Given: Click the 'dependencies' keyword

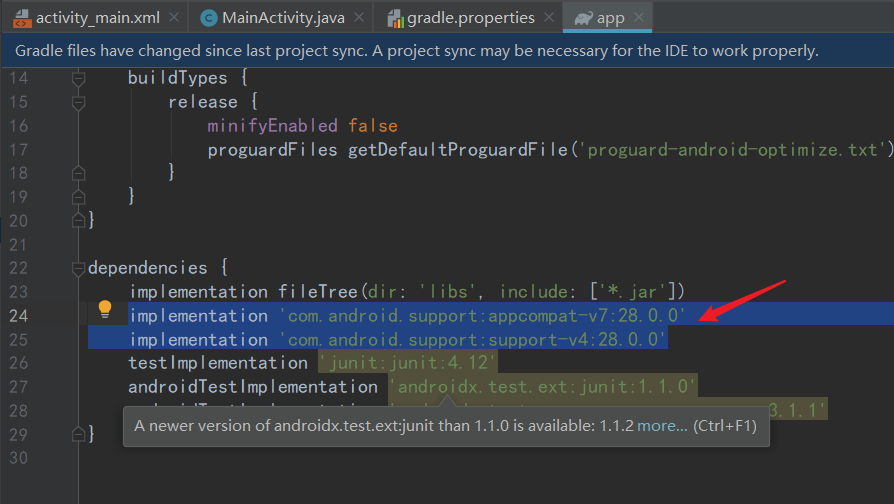Looking at the screenshot, I should click(x=148, y=268).
